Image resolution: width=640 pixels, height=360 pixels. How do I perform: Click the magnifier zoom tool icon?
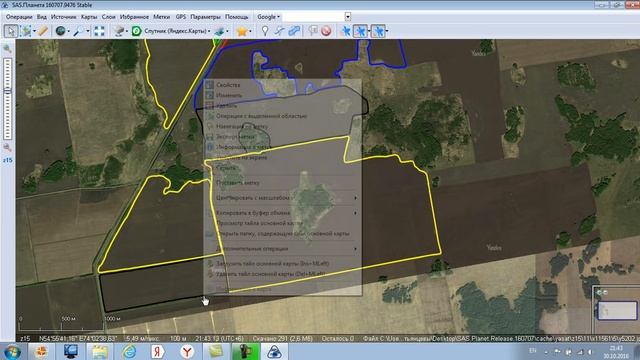click(78, 31)
